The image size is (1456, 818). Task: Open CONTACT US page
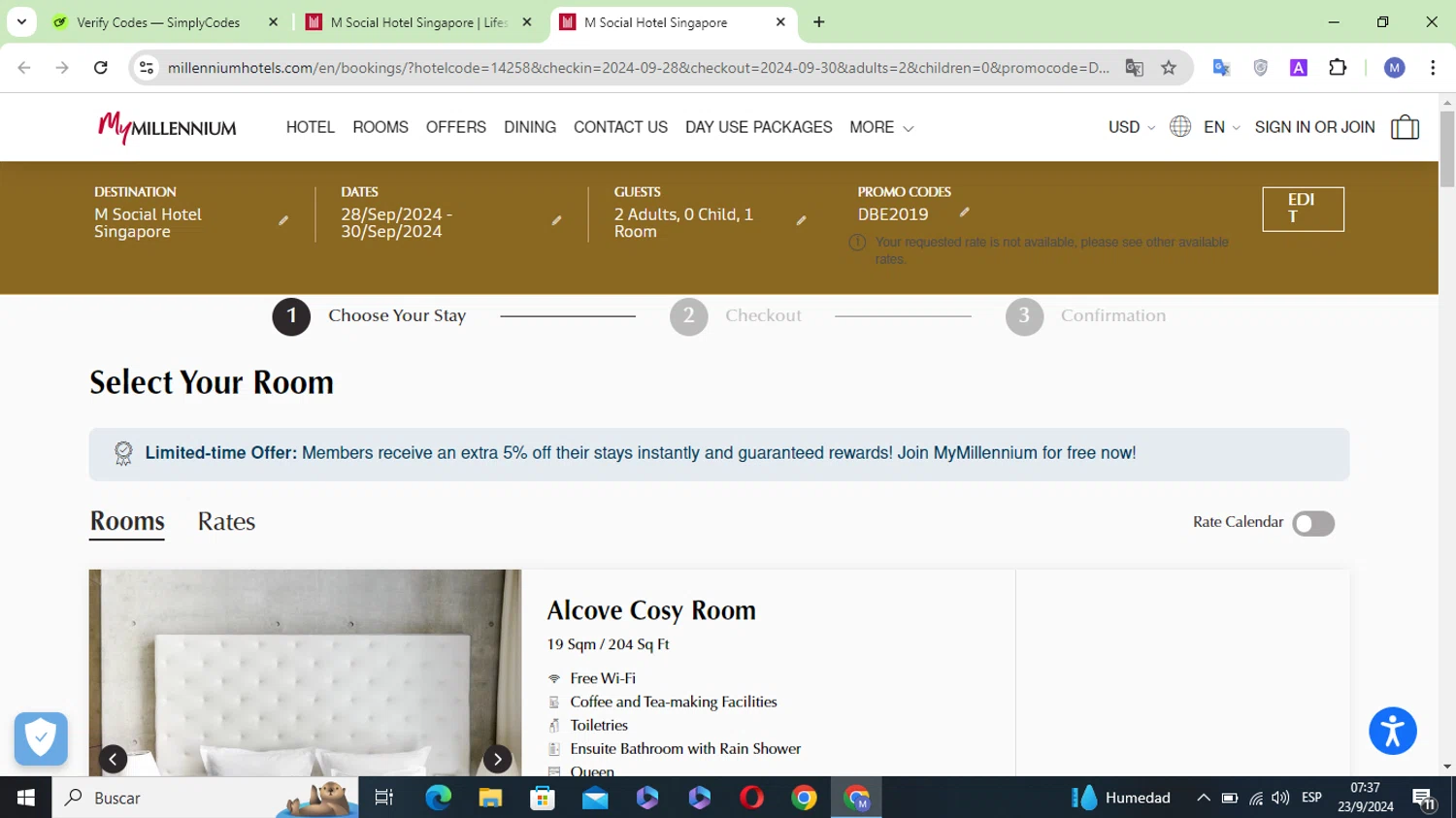pos(620,127)
